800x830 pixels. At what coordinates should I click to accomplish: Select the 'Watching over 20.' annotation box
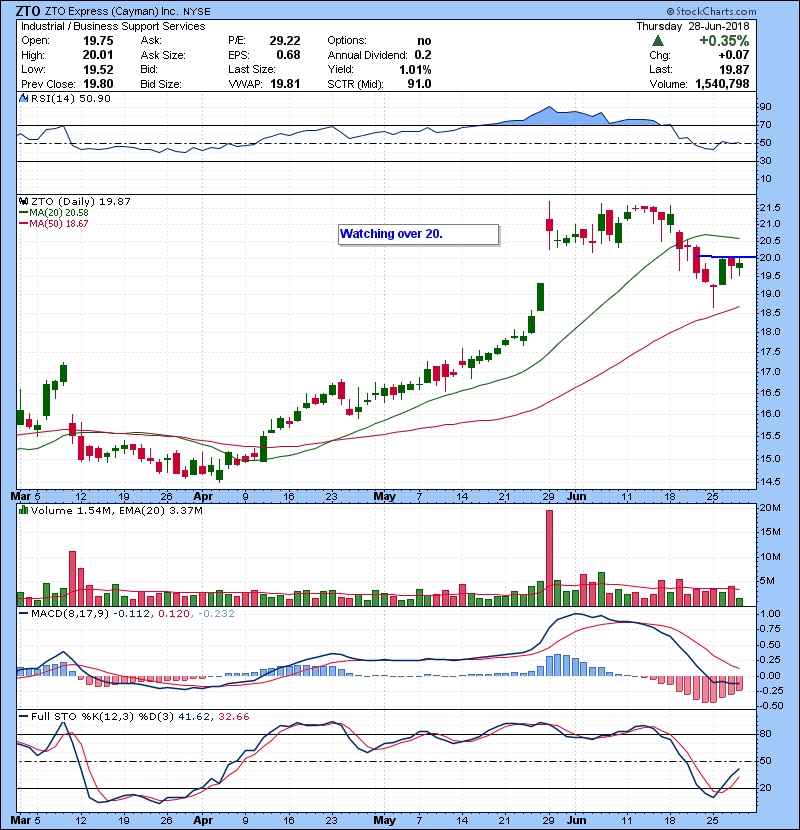coord(417,235)
